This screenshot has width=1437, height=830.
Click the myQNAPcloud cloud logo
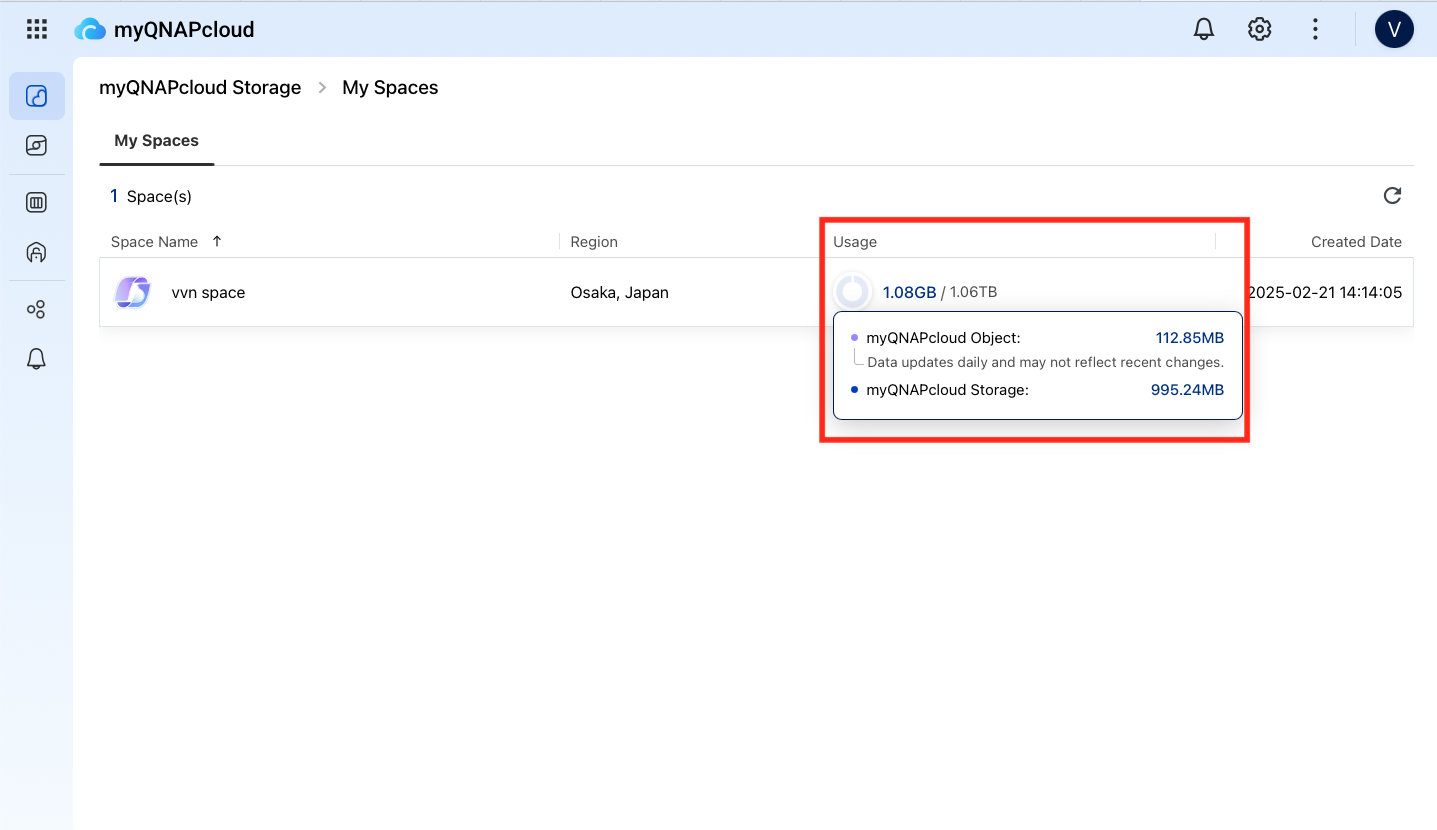(90, 29)
